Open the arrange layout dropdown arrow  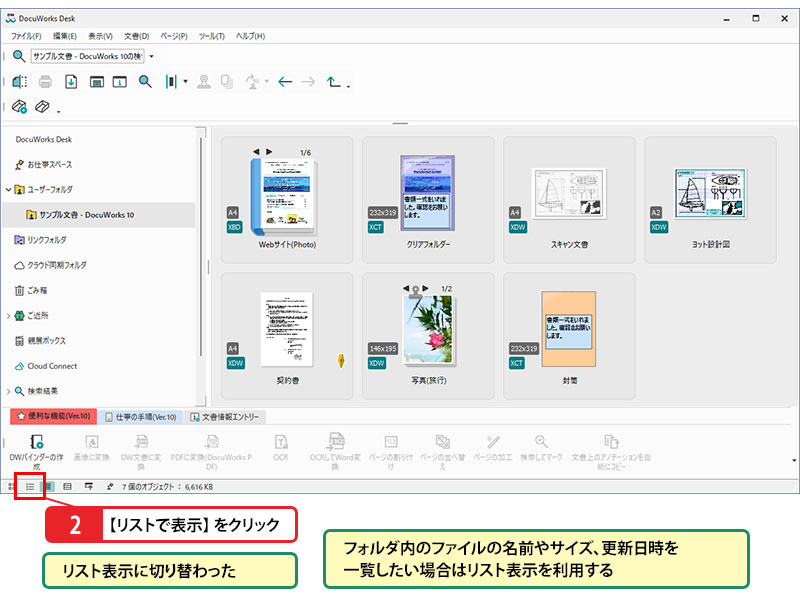tap(186, 81)
